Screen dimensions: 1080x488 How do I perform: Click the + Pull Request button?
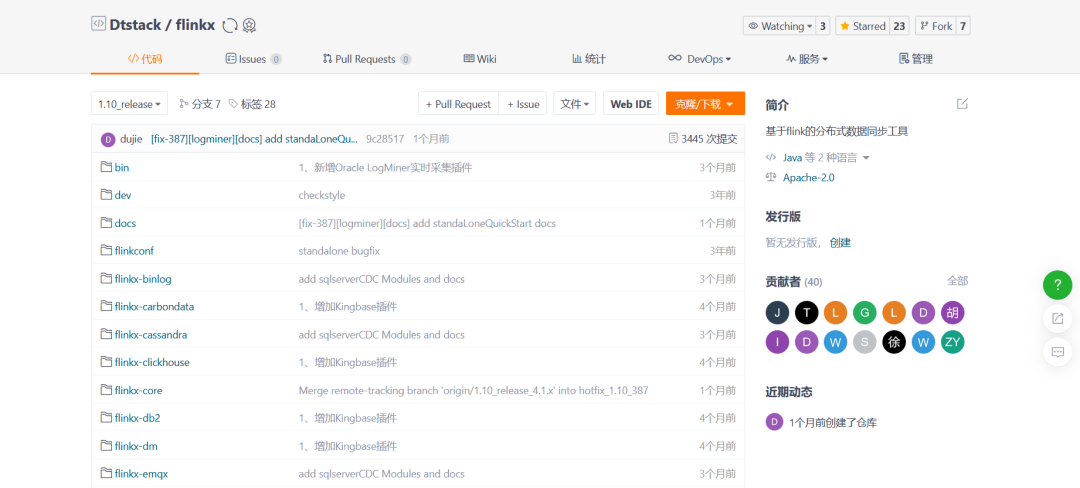pyautogui.click(x=458, y=104)
